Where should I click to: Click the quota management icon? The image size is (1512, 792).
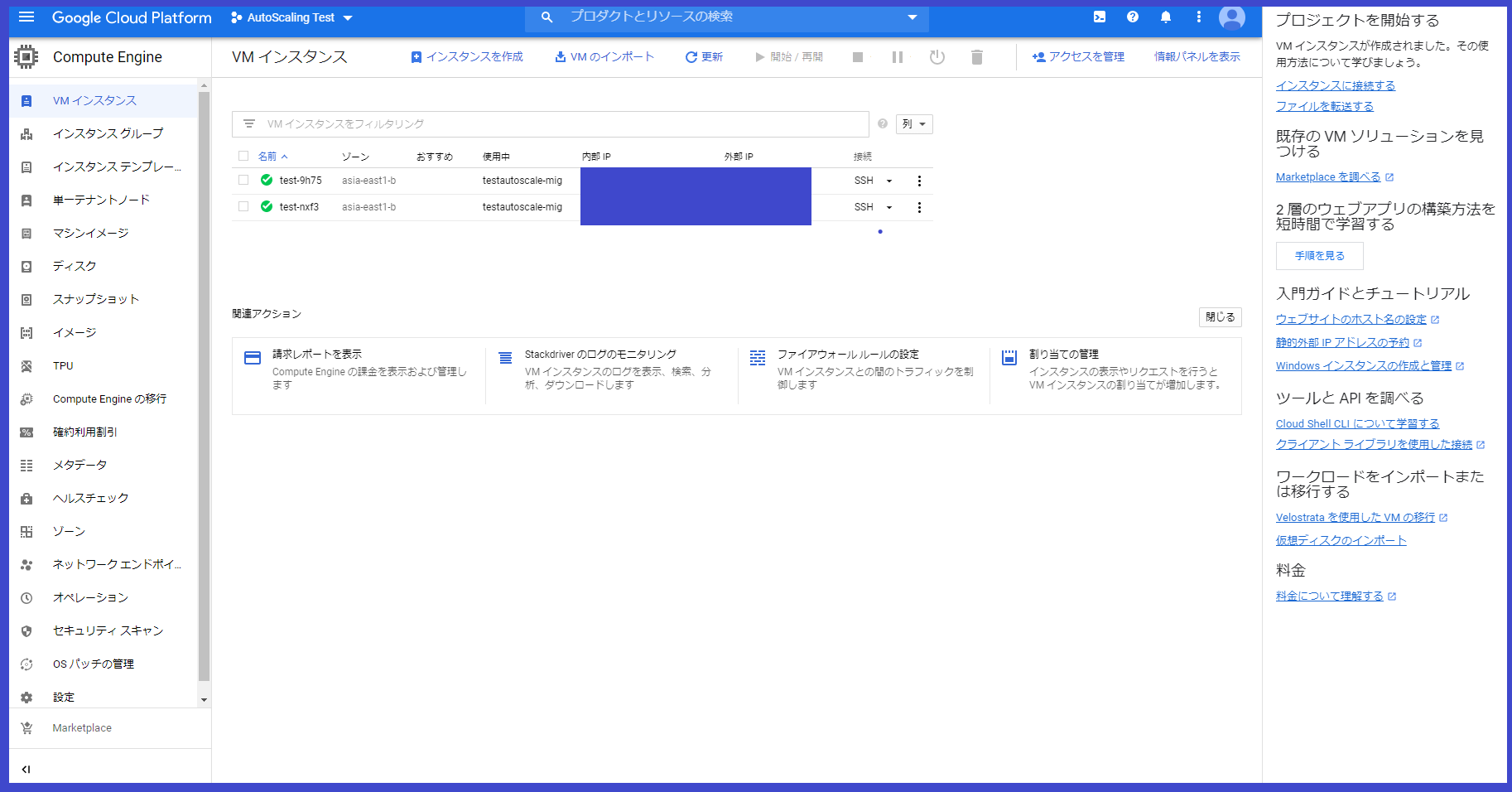(x=1009, y=358)
